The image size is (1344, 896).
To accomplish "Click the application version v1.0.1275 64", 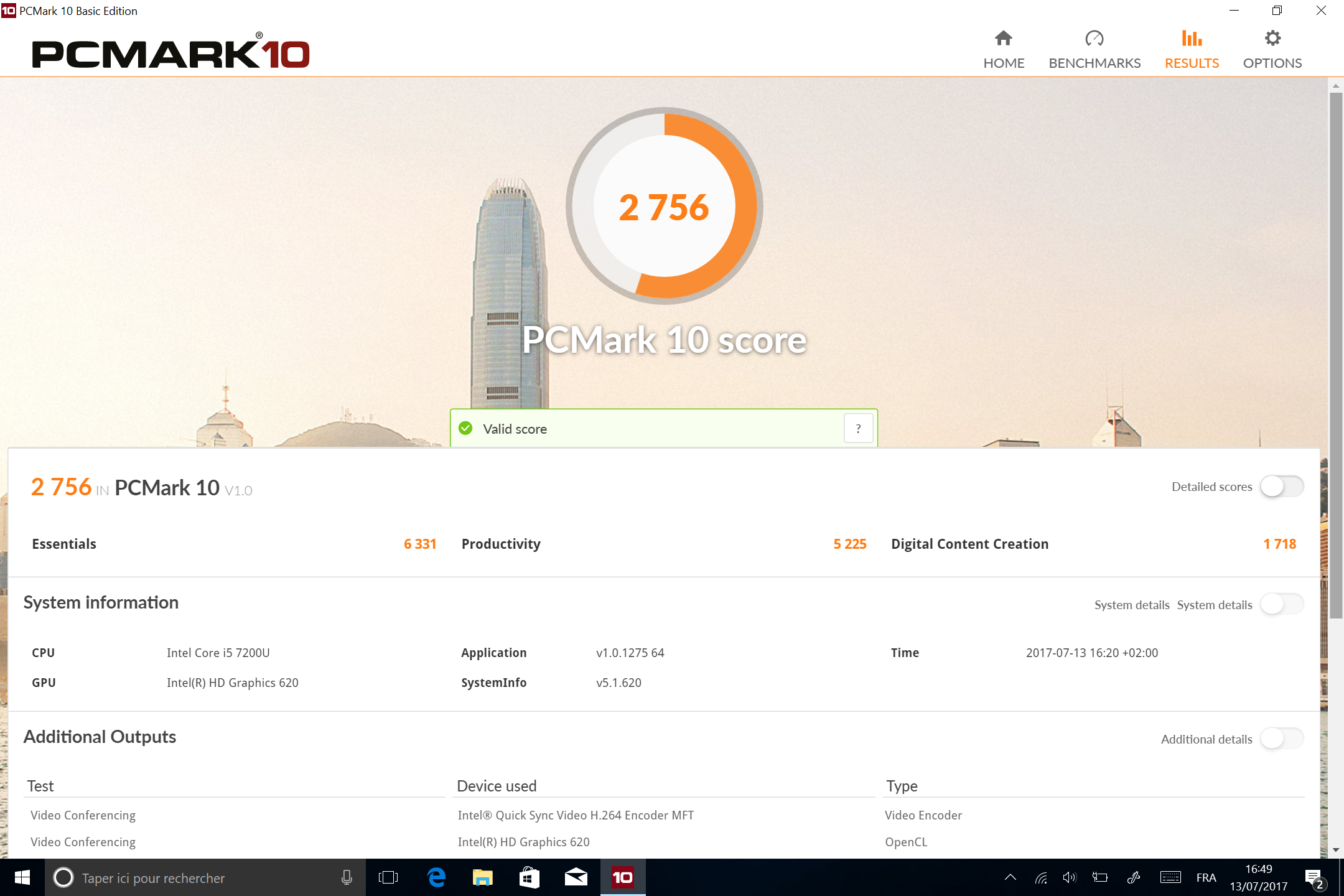I will coord(630,653).
